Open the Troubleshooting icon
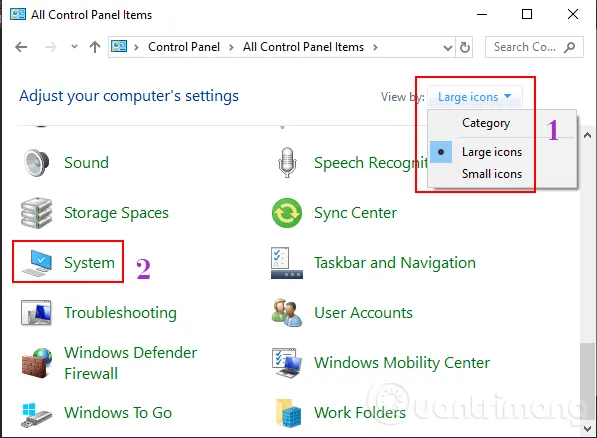The image size is (597, 438). (37, 313)
